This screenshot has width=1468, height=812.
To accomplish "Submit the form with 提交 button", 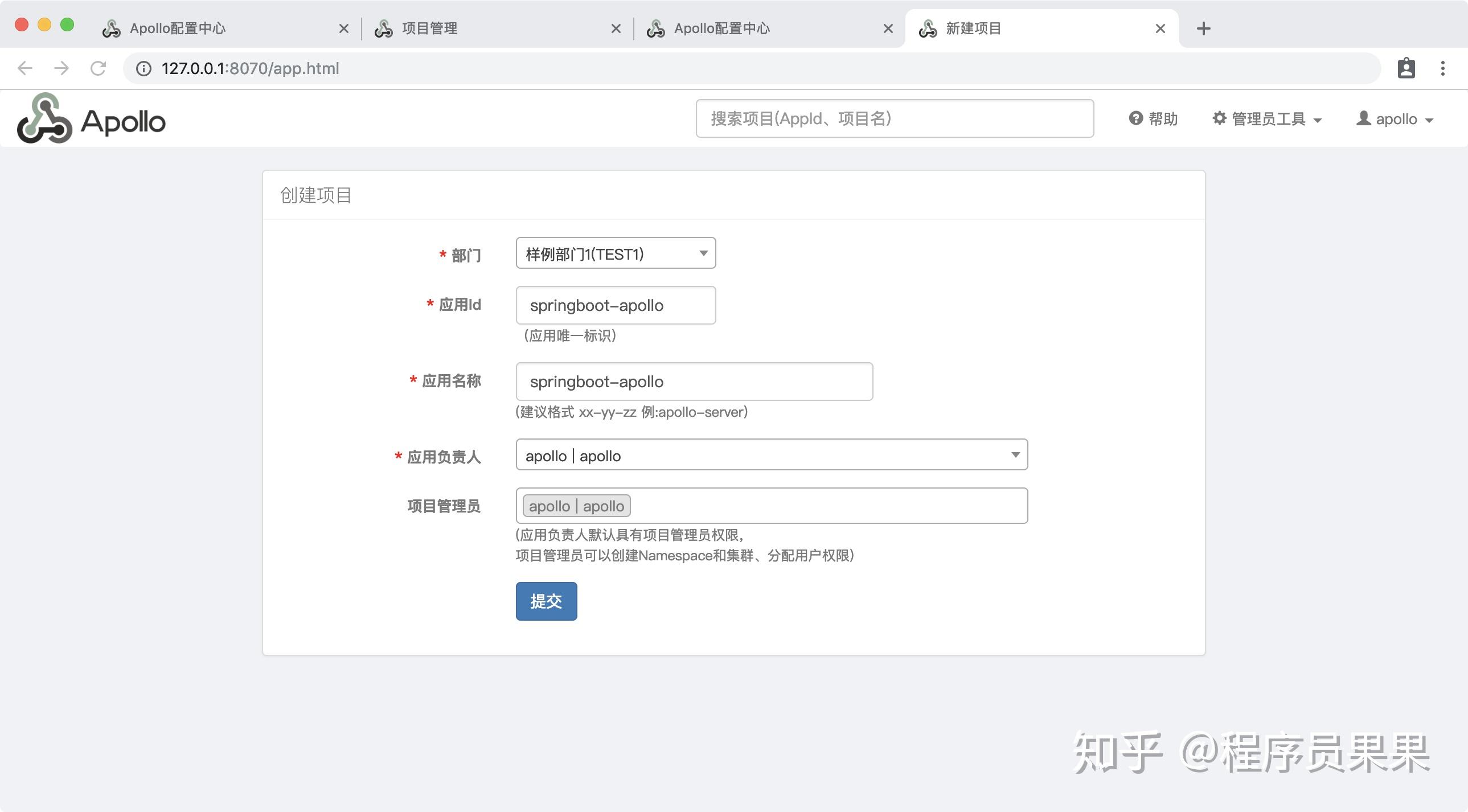I will [x=546, y=601].
